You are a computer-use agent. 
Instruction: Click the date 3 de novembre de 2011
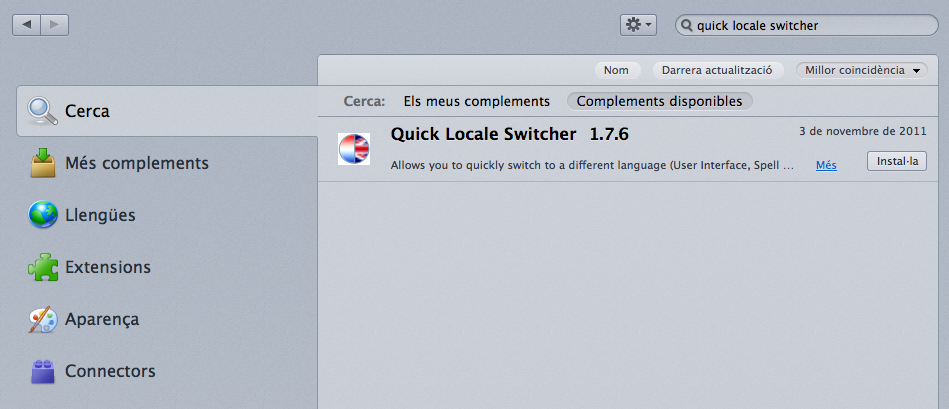click(x=862, y=131)
